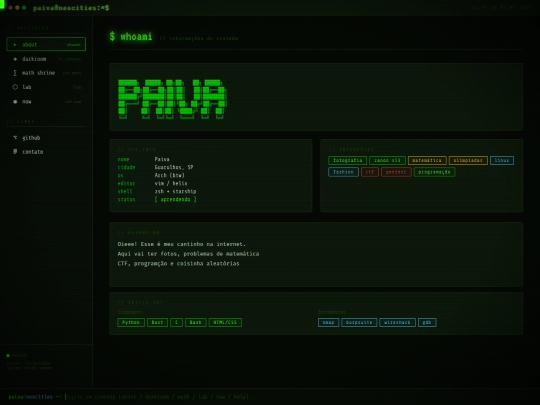Click the filled dot icon next to now
This screenshot has height=405, width=540.
click(15, 102)
